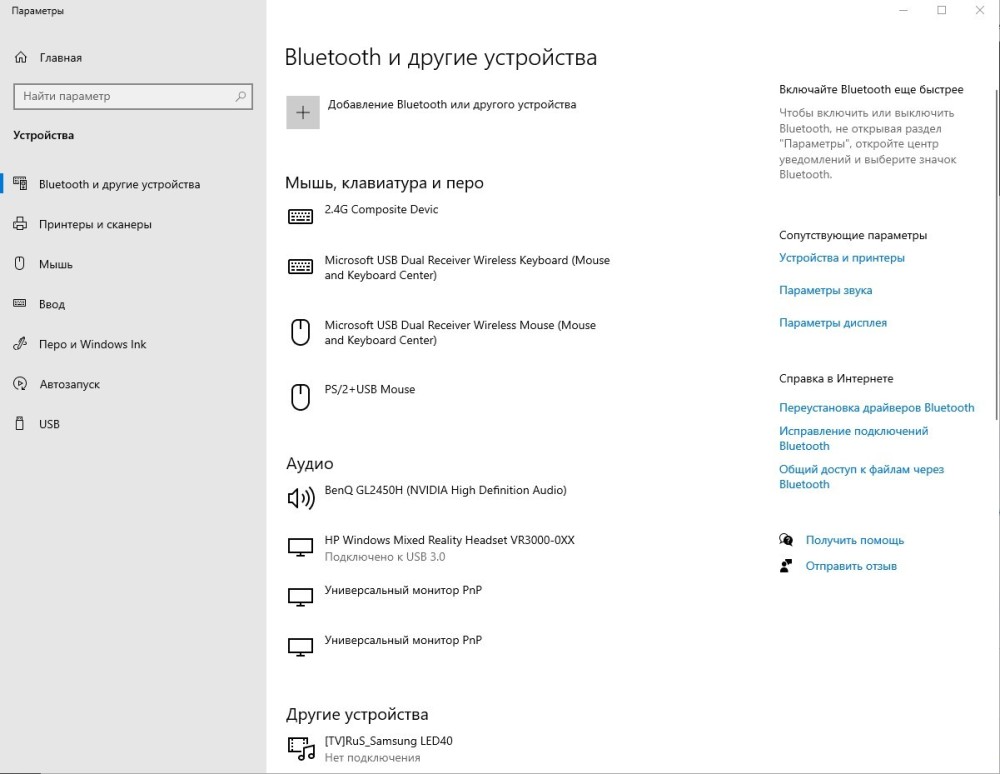Click the Home house icon in sidebar
1000x774 pixels.
point(20,57)
